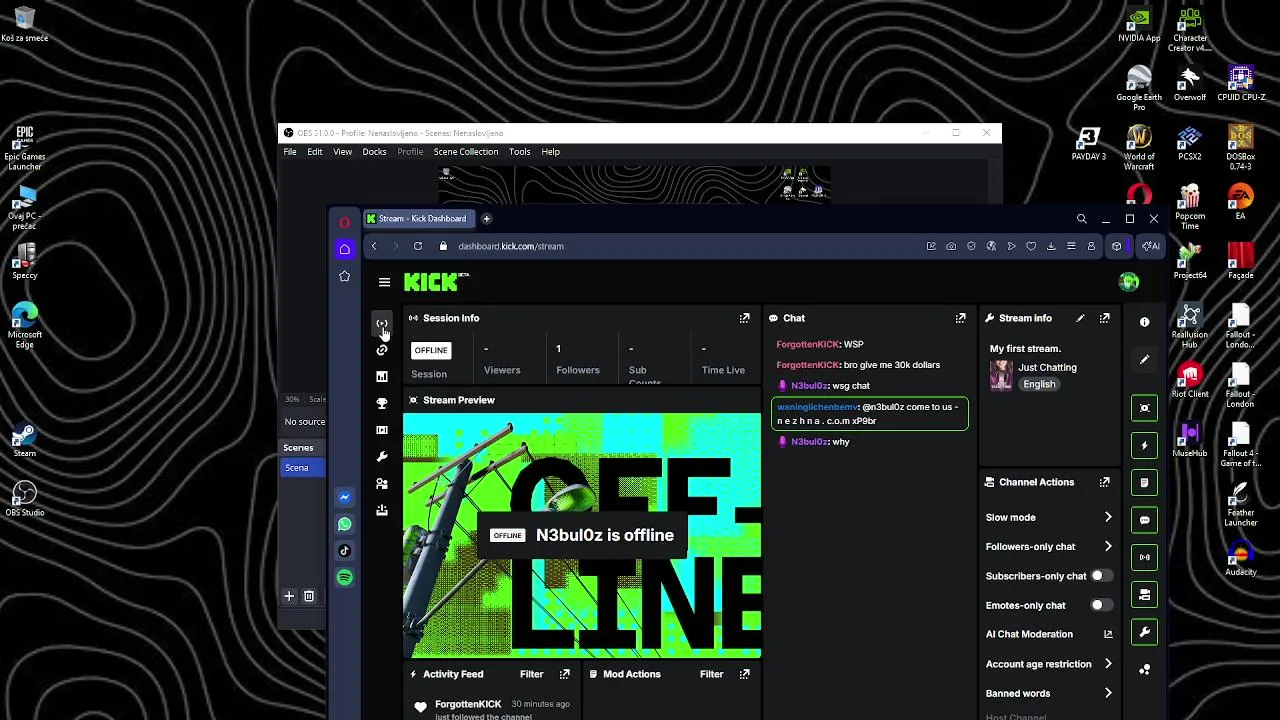Pop out the Mod Actions panel

pyautogui.click(x=744, y=674)
